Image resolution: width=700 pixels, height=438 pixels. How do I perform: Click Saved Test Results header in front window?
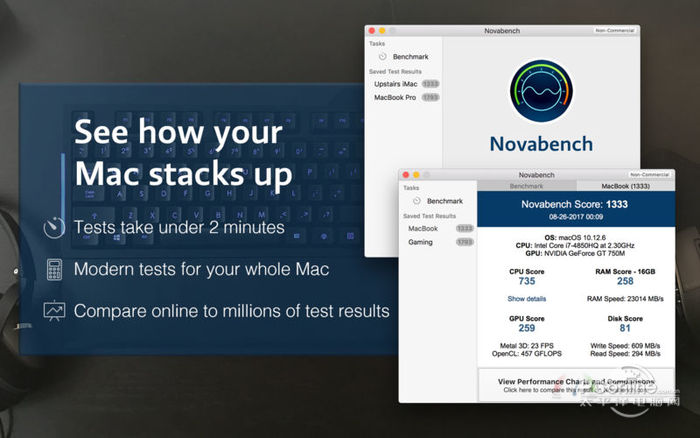(429, 216)
